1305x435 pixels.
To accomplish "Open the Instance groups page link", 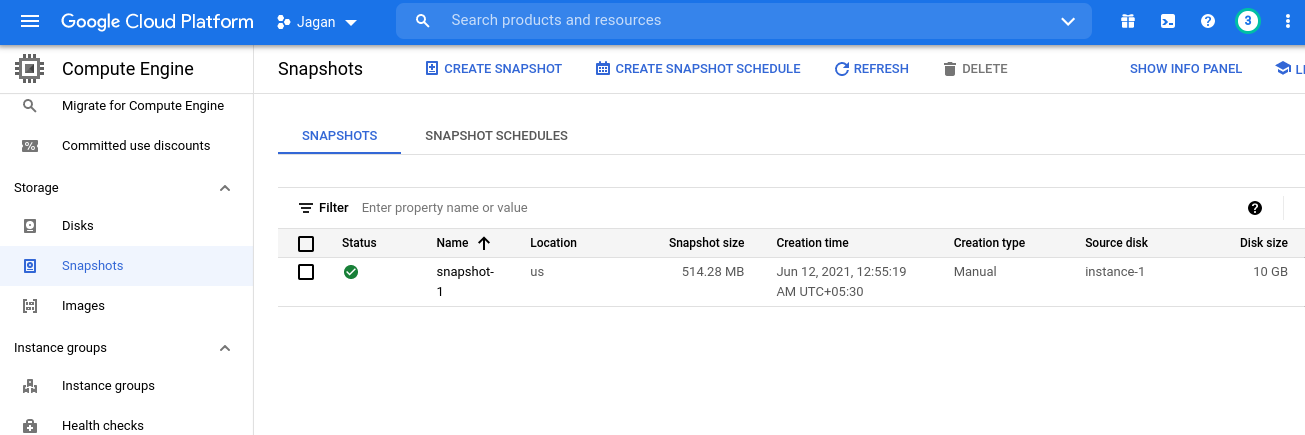I will [x=108, y=386].
